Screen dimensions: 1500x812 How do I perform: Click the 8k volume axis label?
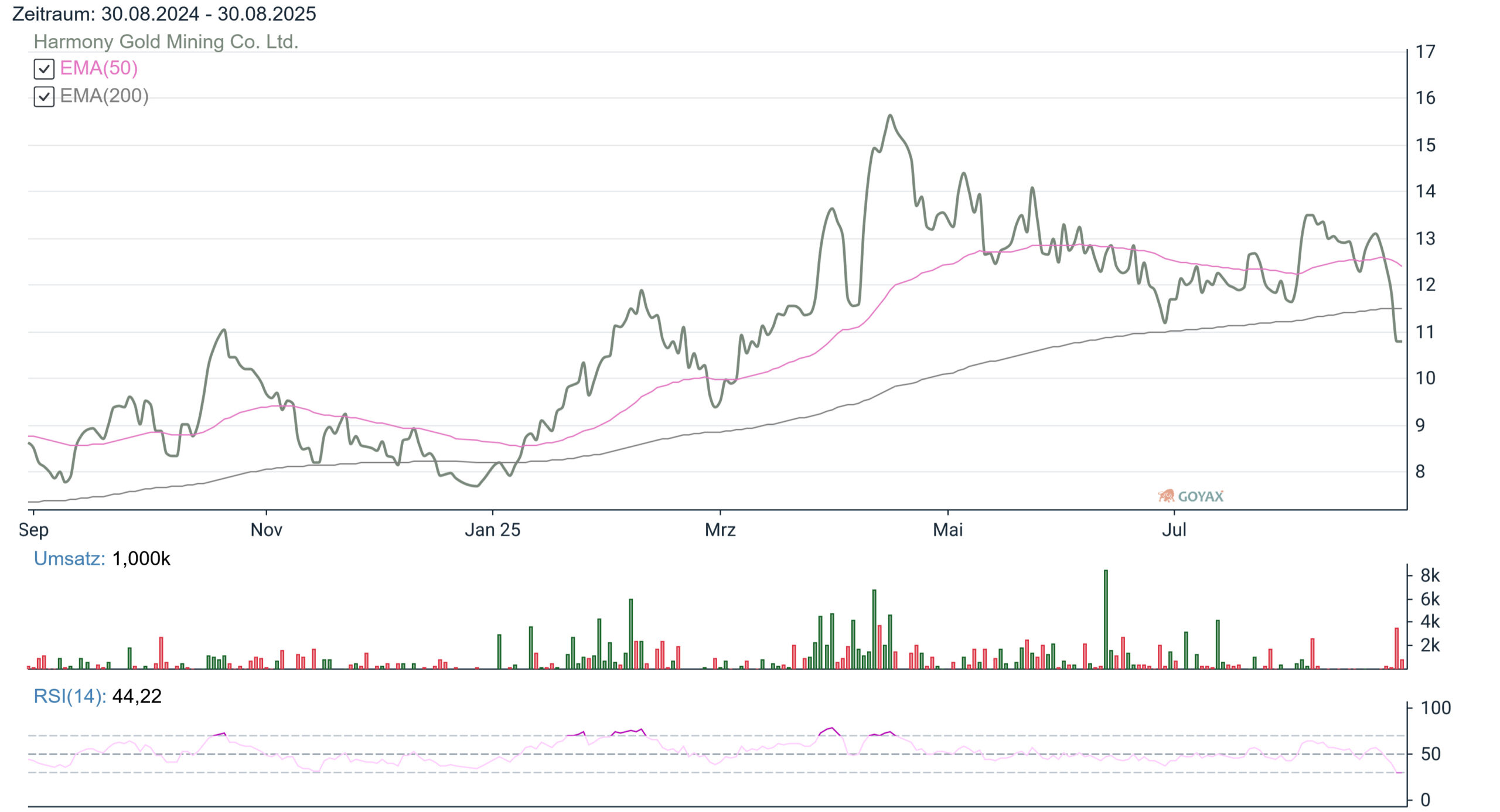click(x=1430, y=576)
